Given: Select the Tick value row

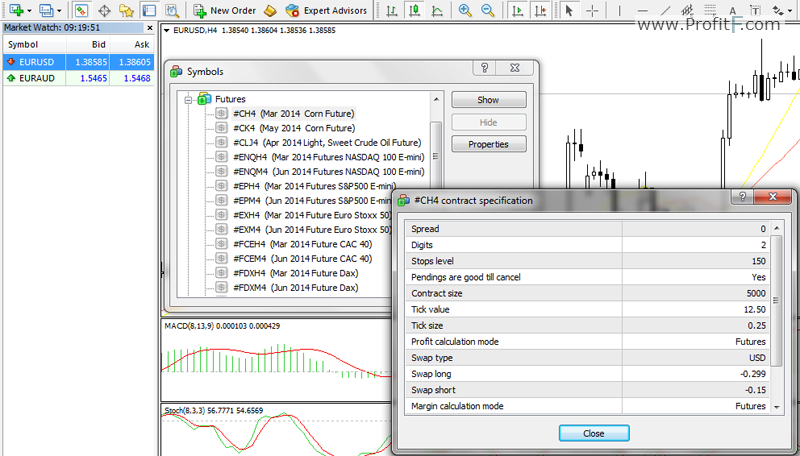Looking at the screenshot, I should click(x=587, y=310).
